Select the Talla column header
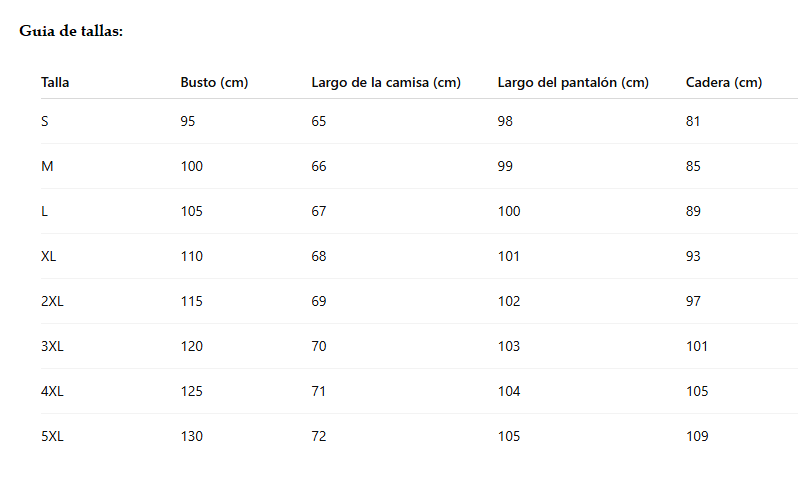The height and width of the screenshot is (477, 798). pyautogui.click(x=55, y=82)
